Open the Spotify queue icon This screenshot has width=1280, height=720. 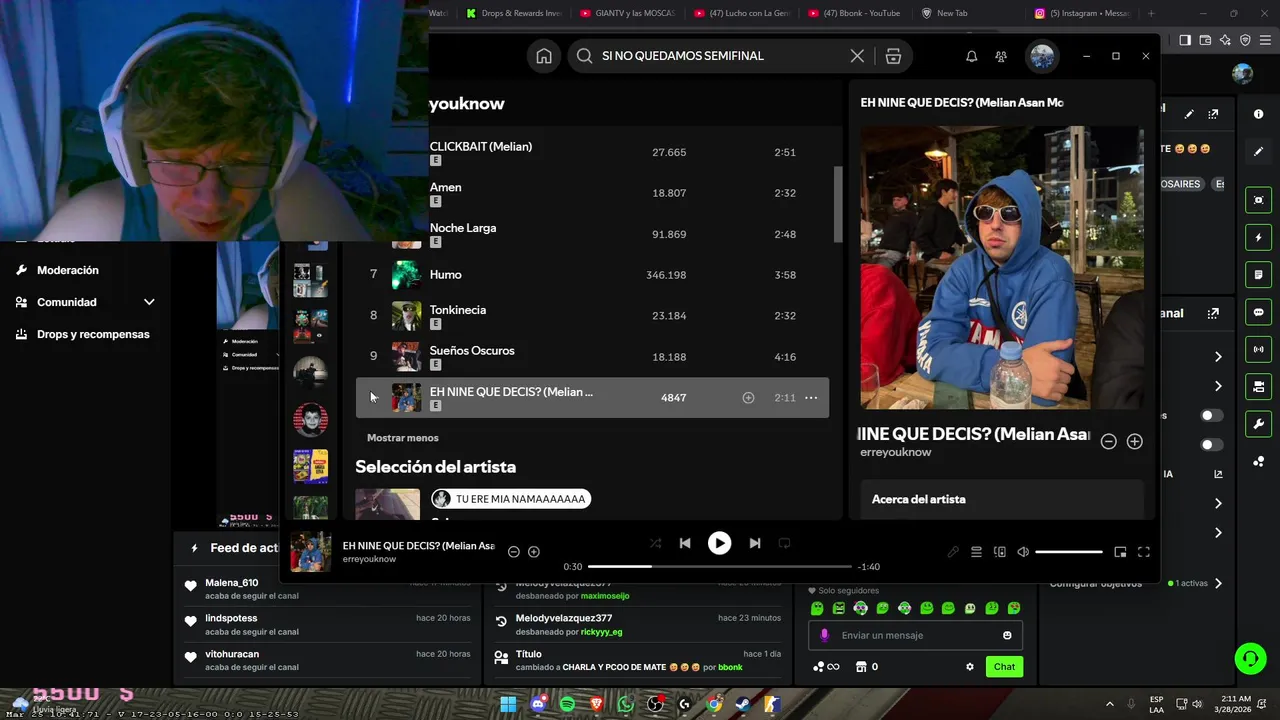pos(976,552)
